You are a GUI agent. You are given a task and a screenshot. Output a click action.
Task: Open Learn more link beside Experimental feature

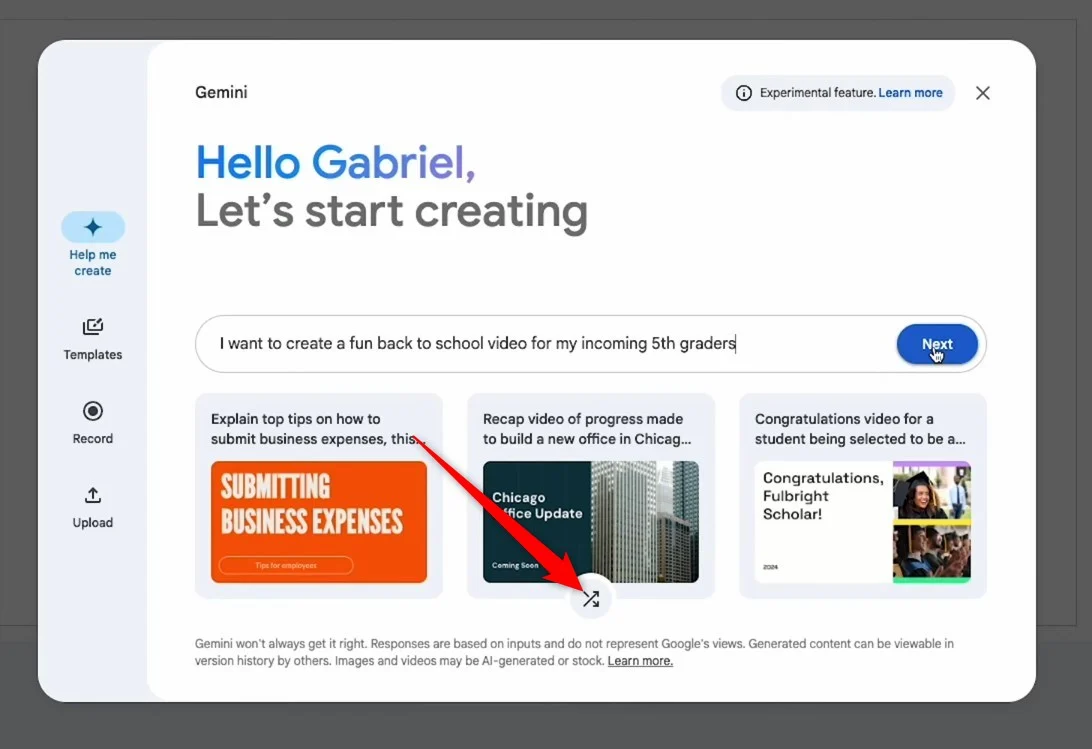point(910,93)
